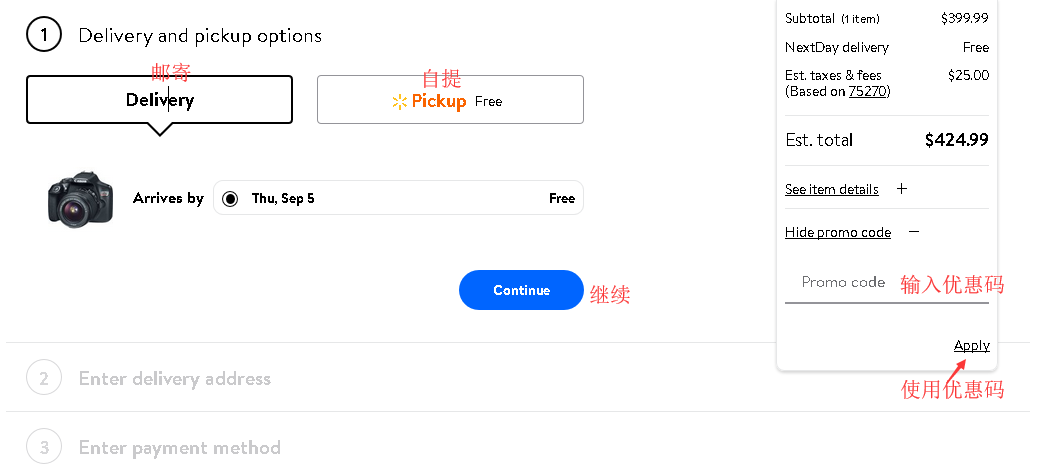The width and height of the screenshot is (1037, 473).
Task: Switch to the Delivery option tab
Action: point(160,100)
